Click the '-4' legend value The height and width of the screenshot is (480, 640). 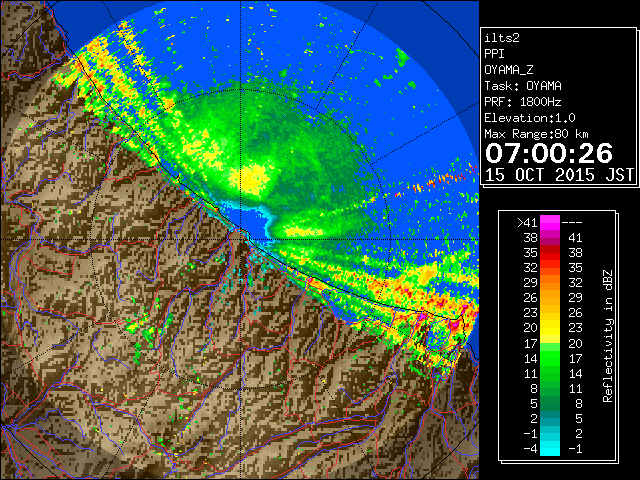click(530, 449)
